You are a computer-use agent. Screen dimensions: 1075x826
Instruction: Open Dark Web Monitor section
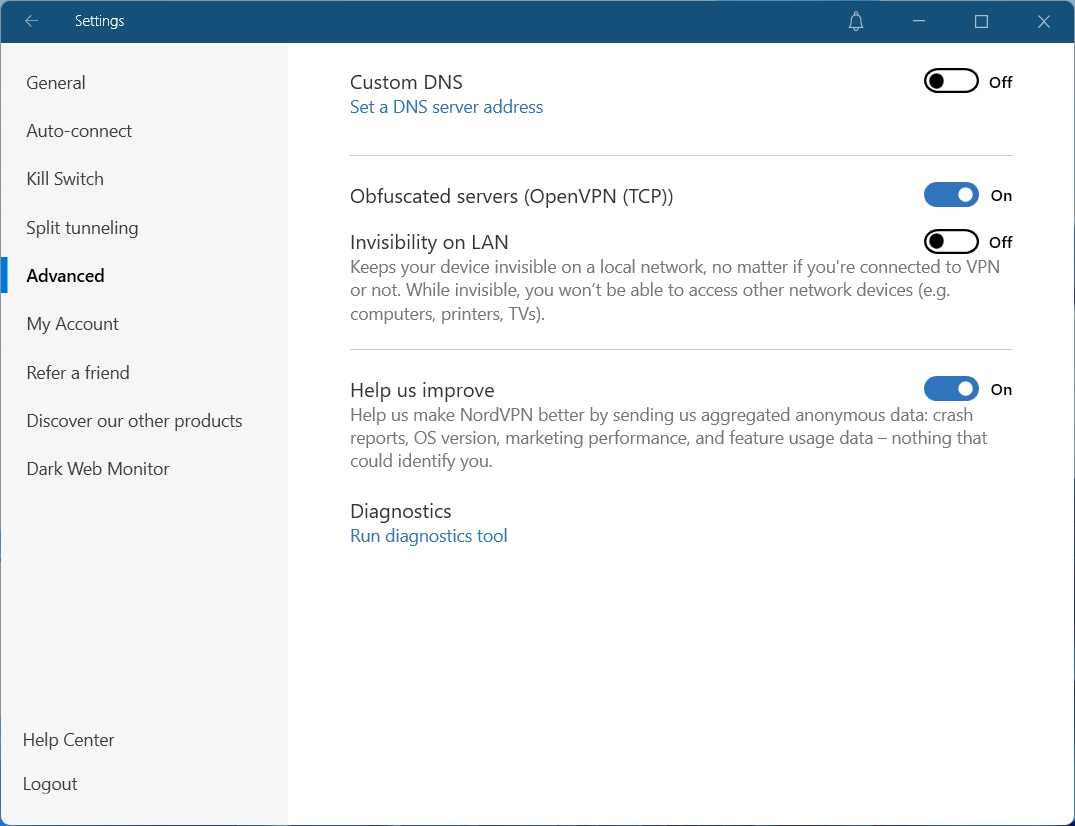click(x=98, y=469)
